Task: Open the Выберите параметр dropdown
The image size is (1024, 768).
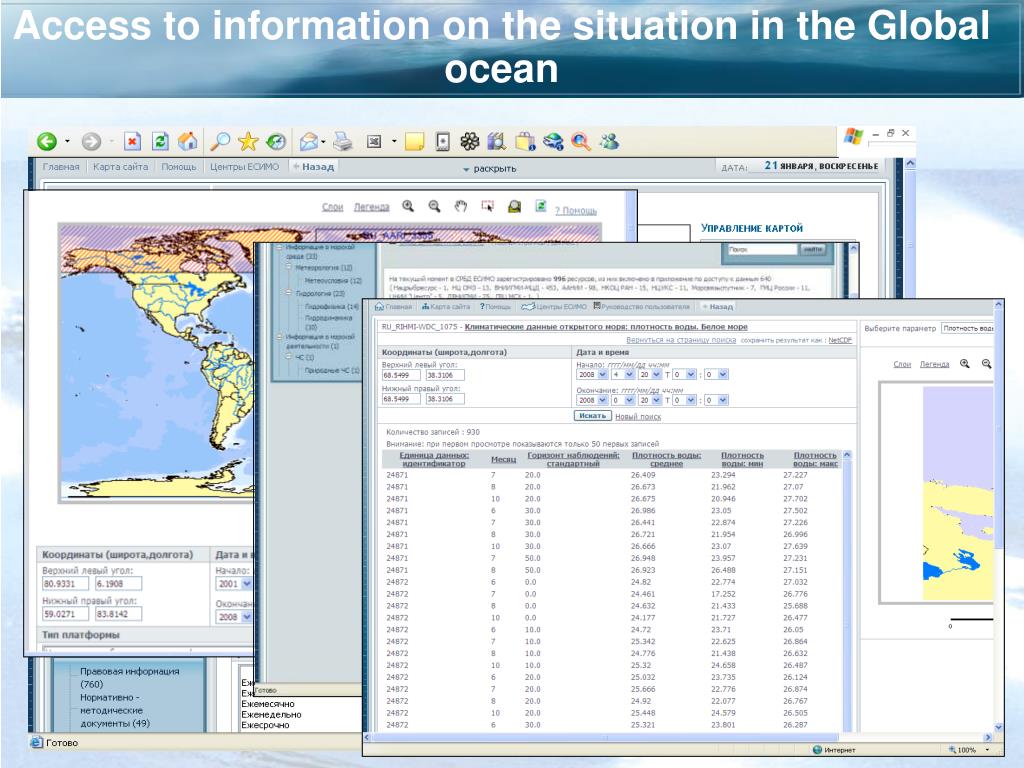Action: (x=967, y=328)
